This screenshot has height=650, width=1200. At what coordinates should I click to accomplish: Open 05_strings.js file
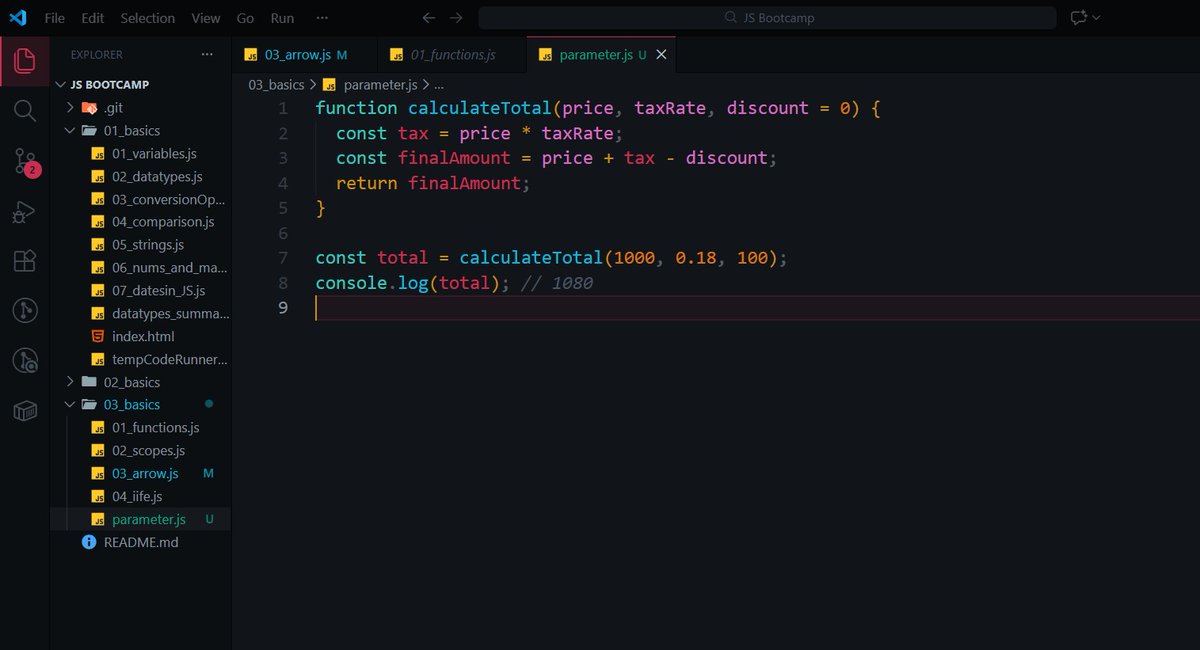140,245
